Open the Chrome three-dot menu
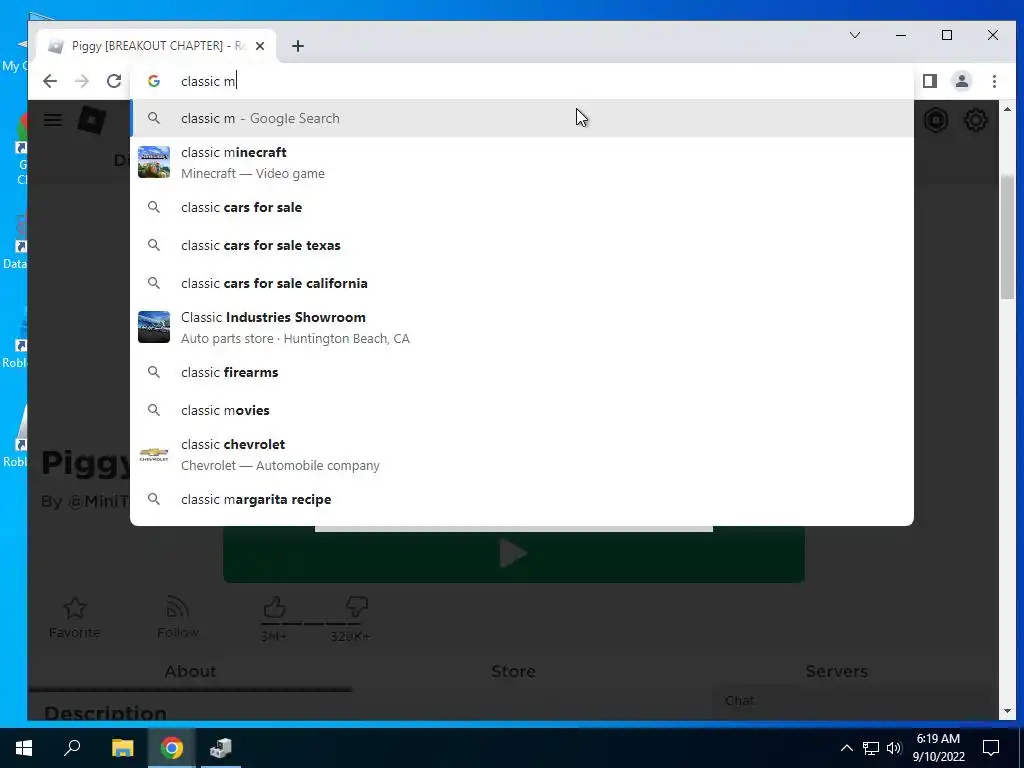 994,81
